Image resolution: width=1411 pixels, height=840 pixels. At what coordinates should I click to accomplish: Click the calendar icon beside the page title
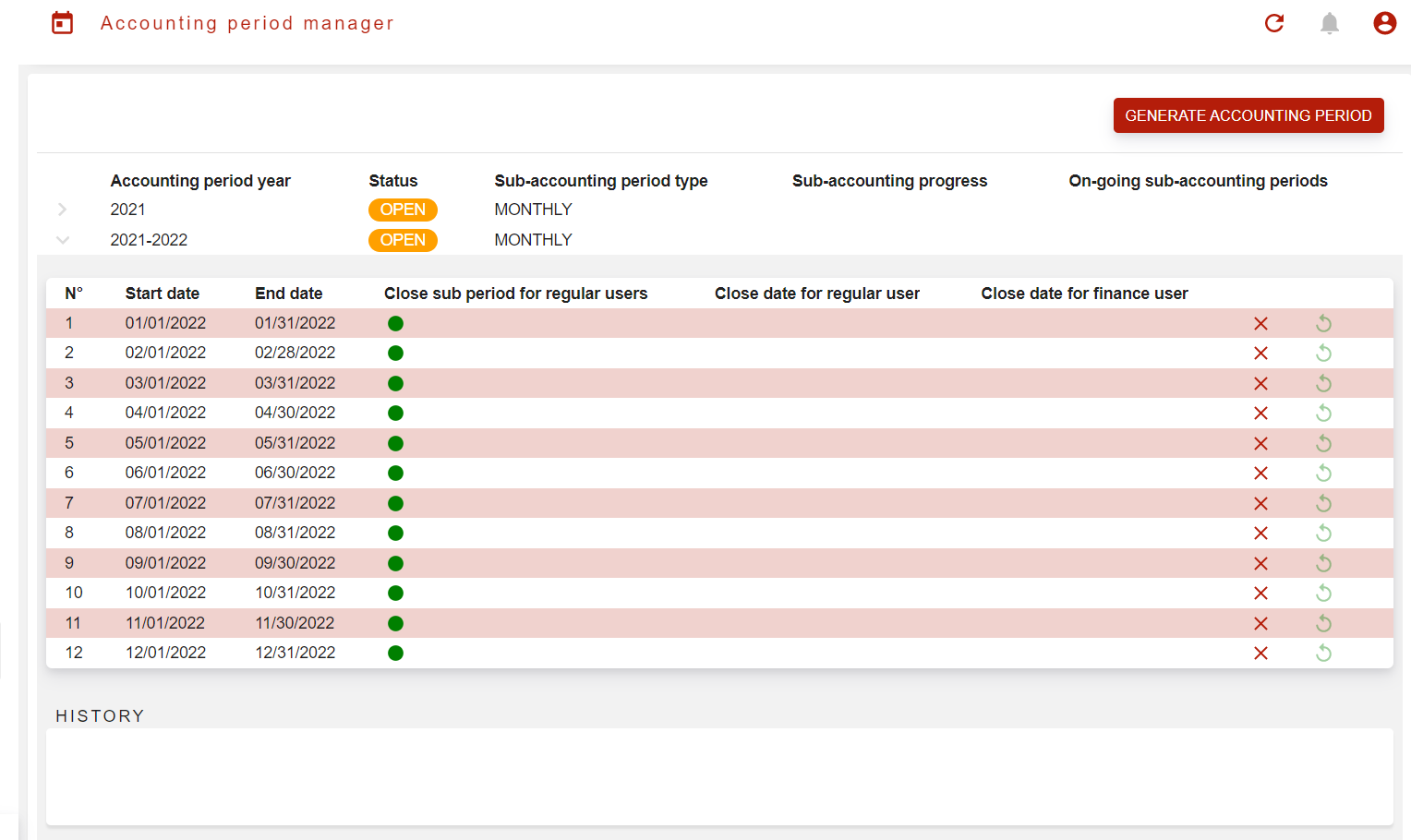(x=62, y=23)
